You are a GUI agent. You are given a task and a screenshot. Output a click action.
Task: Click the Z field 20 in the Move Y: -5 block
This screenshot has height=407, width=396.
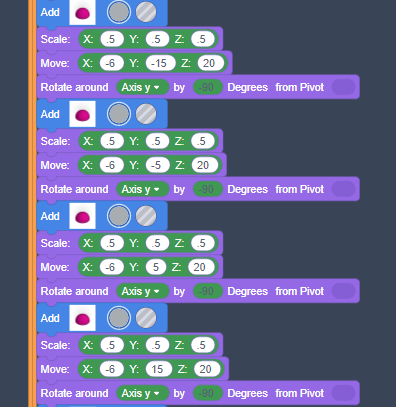click(x=205, y=165)
